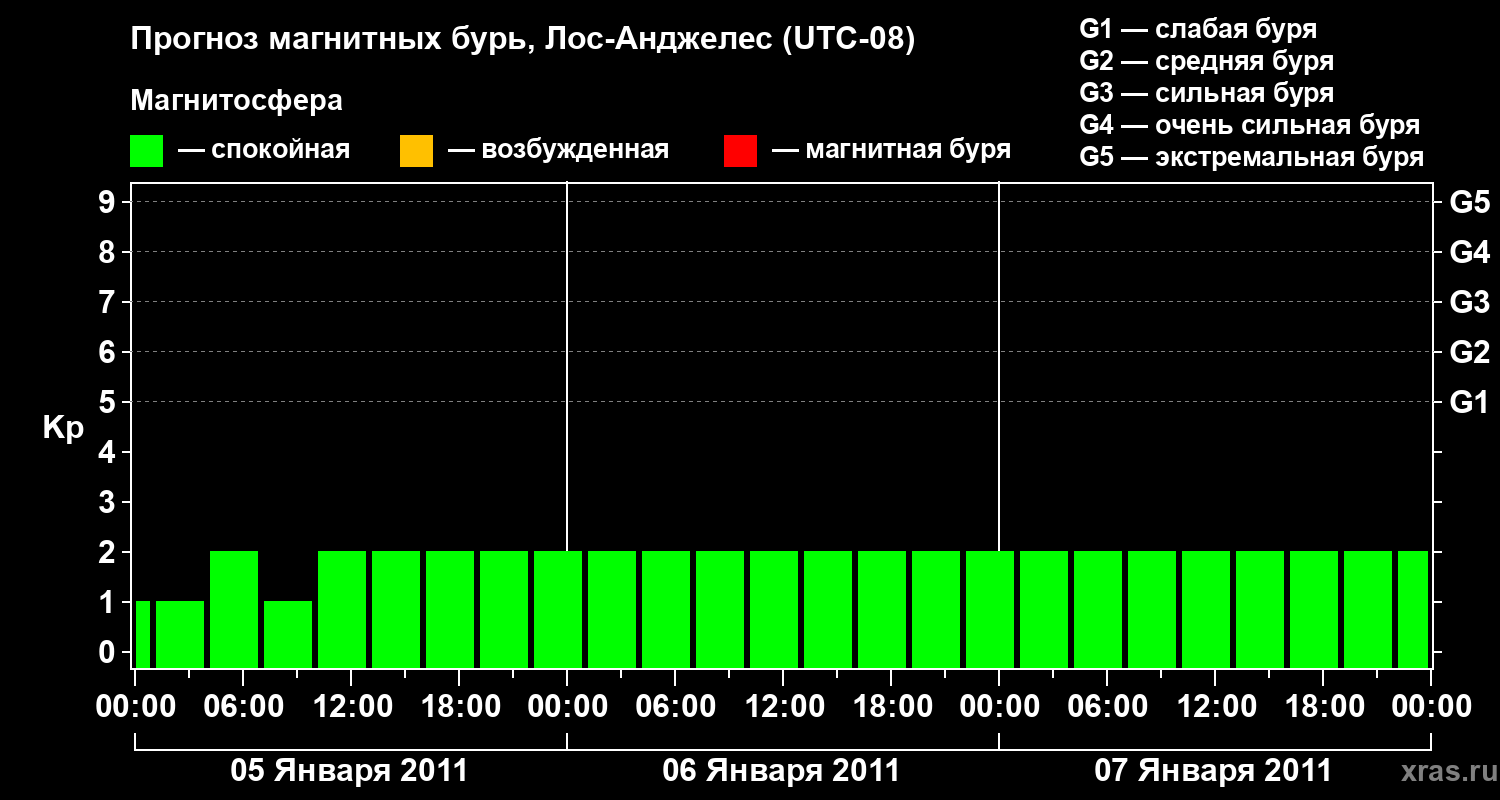Click the Kp 1 bar at 09:00 on 05 Января
This screenshot has height=800, width=1500.
click(288, 634)
